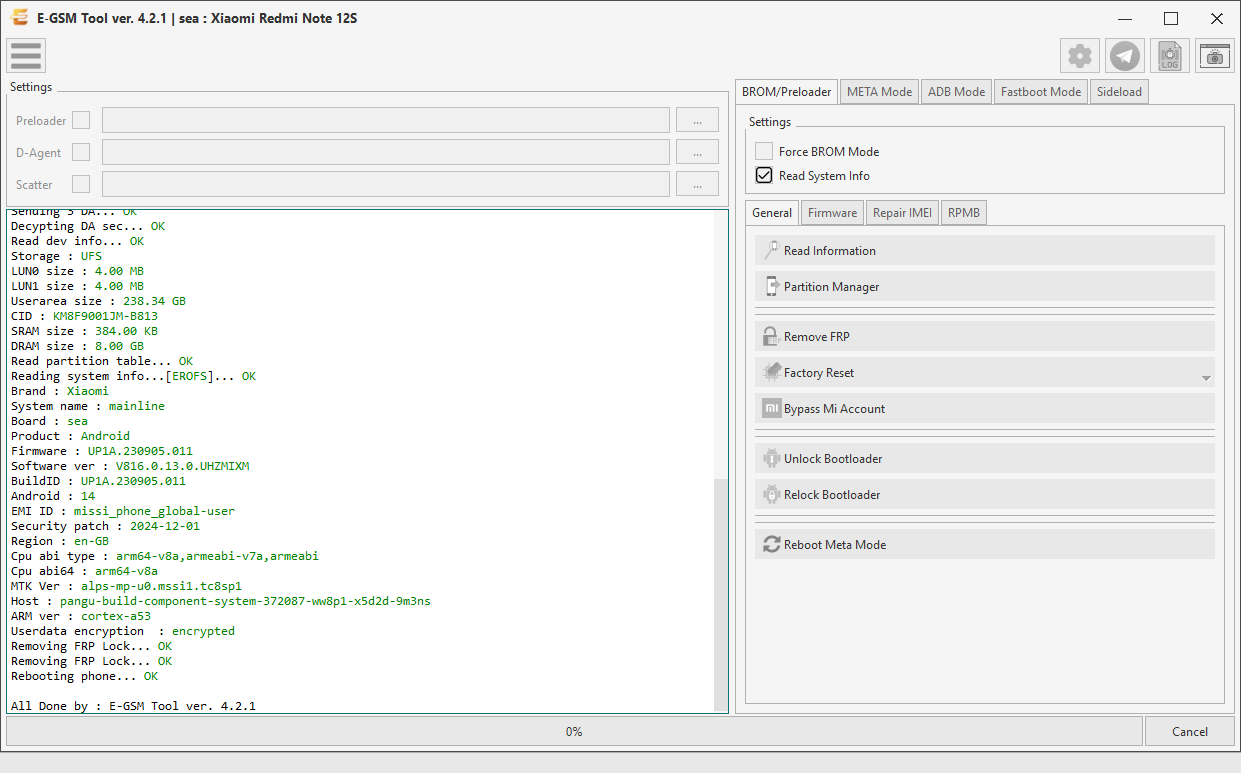
Task: Click the Unlock Bootloader android icon
Action: pos(772,458)
